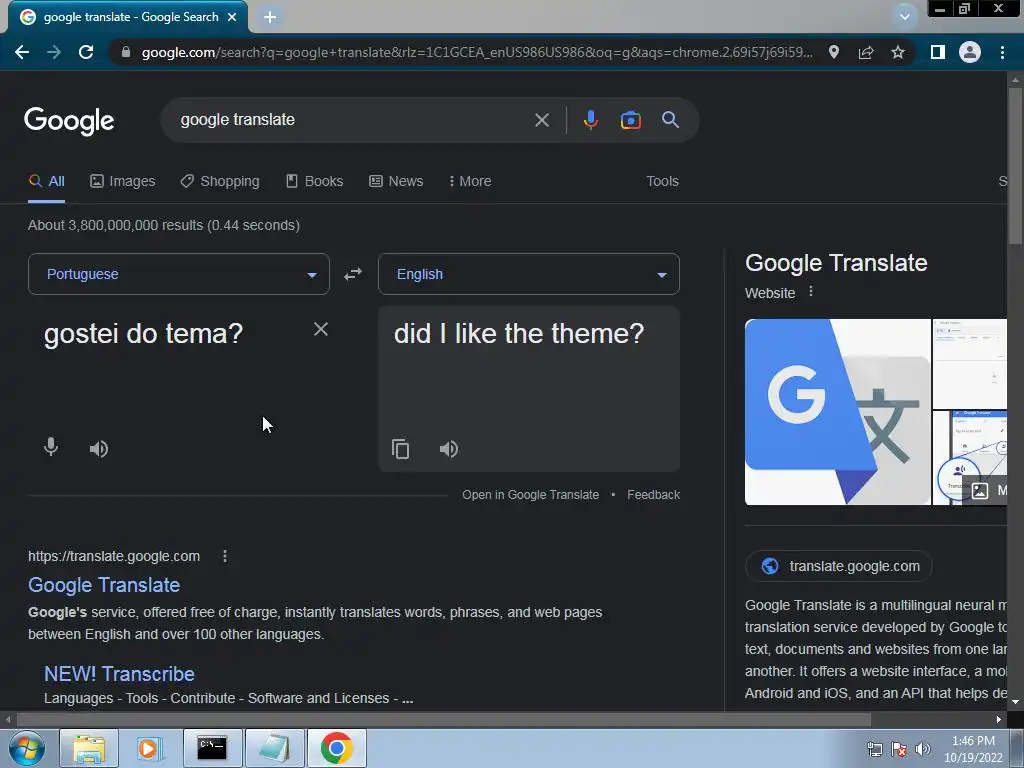Clear the source text gostei do tema

click(x=321, y=329)
